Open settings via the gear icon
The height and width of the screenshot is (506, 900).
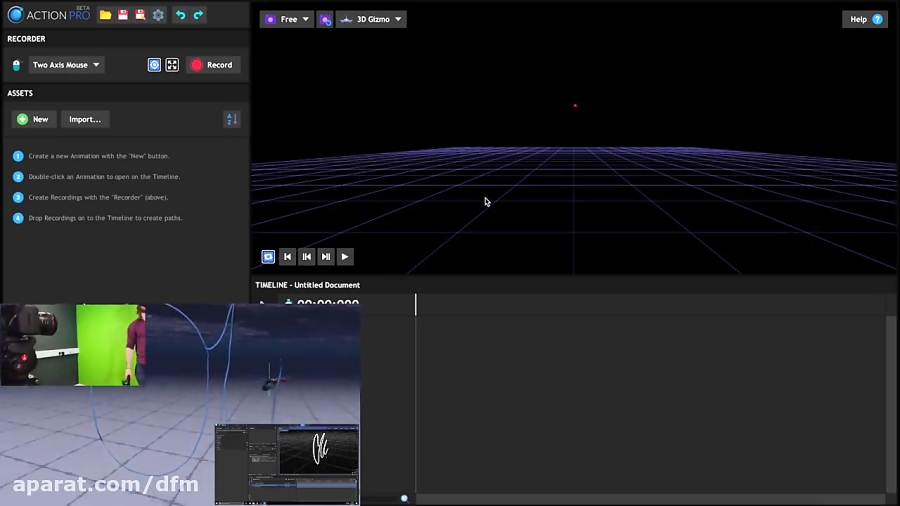[x=158, y=15]
